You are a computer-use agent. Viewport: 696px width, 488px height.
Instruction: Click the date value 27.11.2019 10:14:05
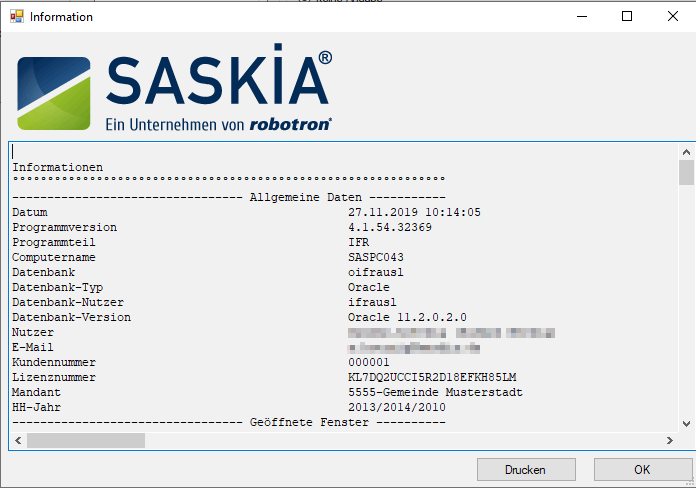coord(414,213)
